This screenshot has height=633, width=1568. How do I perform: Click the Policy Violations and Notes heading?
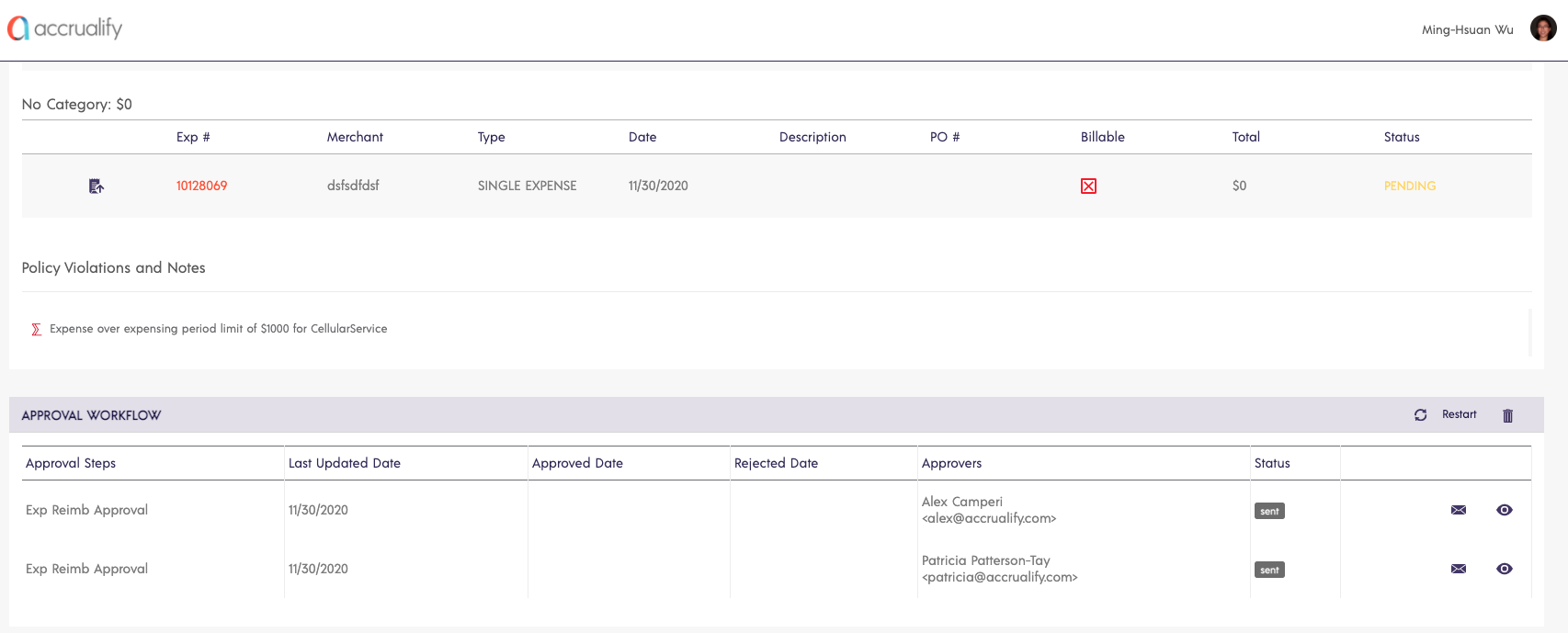click(113, 267)
